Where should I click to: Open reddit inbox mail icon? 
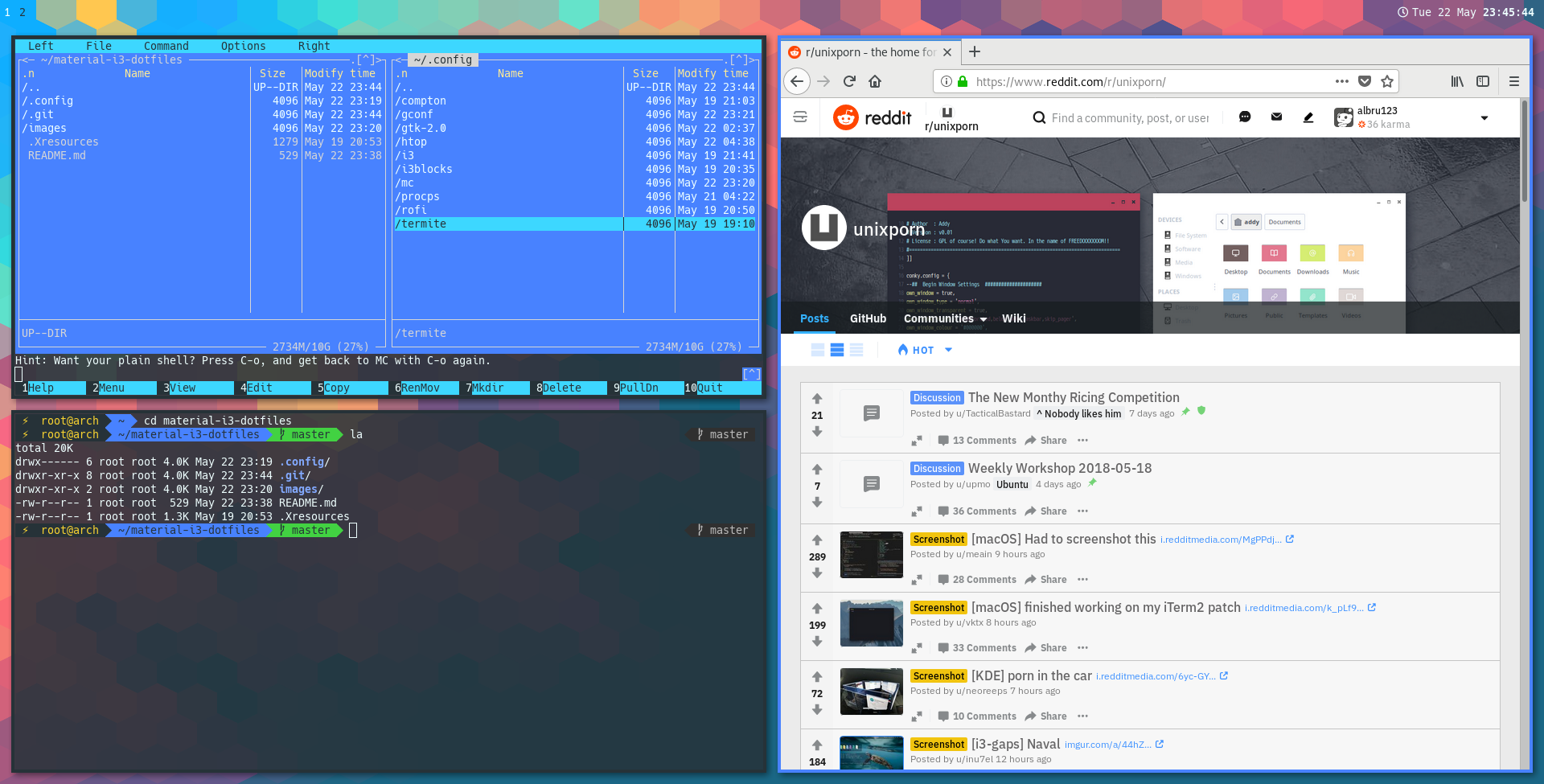(1276, 117)
